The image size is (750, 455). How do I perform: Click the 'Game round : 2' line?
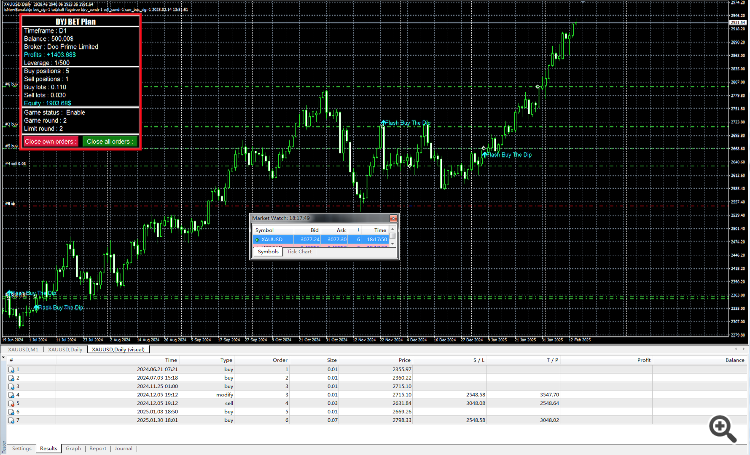coord(45,121)
